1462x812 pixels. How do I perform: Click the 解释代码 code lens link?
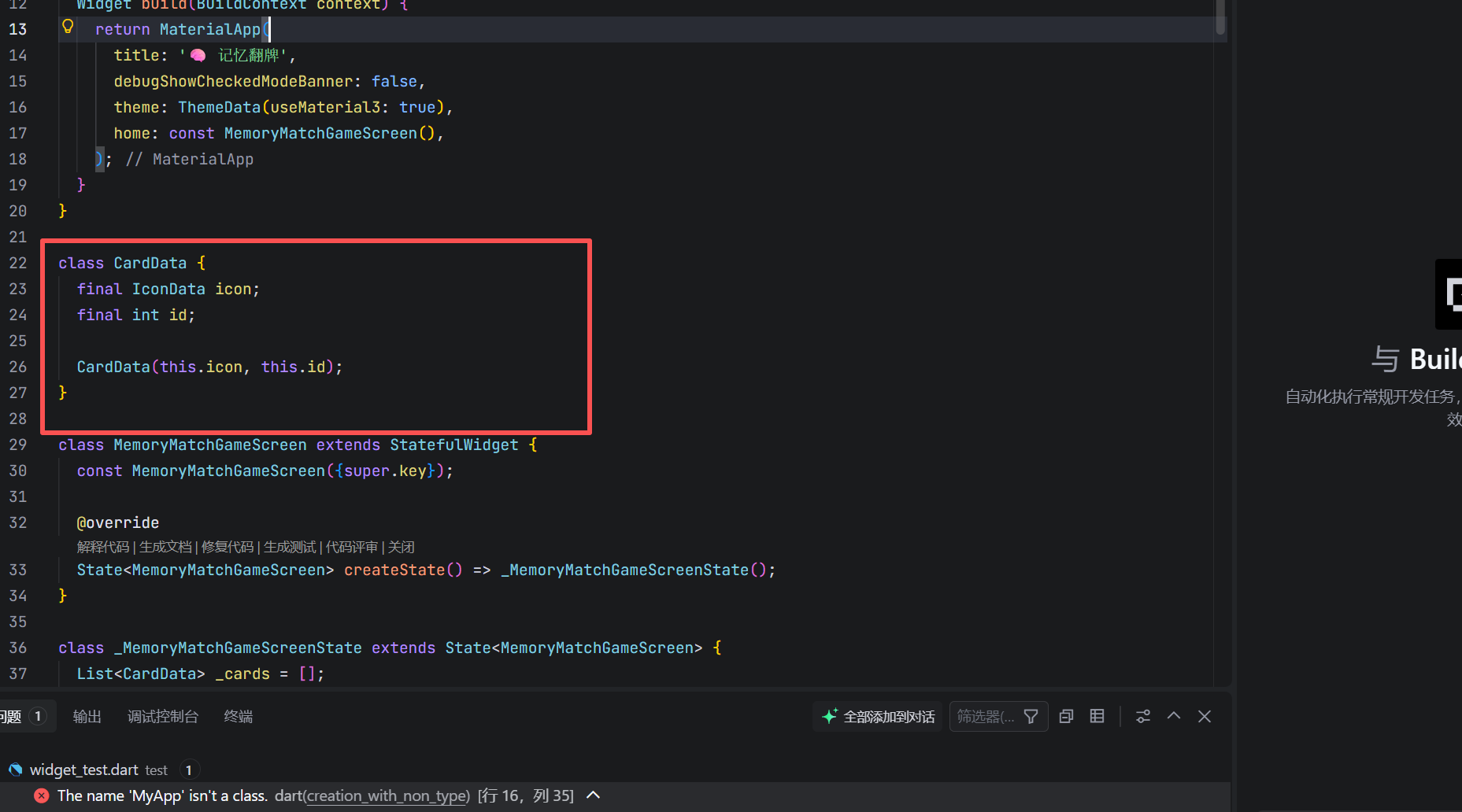[x=103, y=547]
